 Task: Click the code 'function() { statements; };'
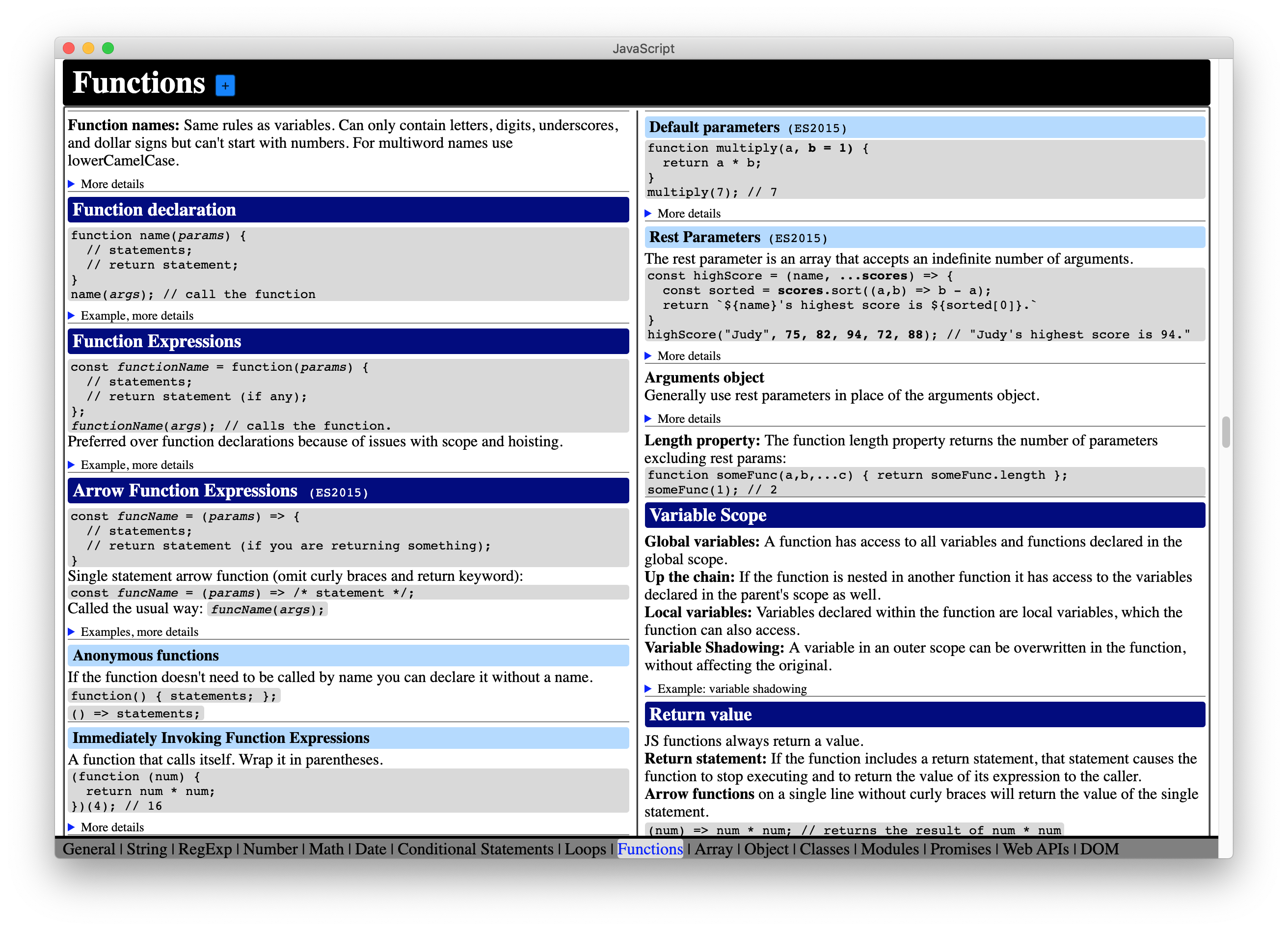pos(174,696)
